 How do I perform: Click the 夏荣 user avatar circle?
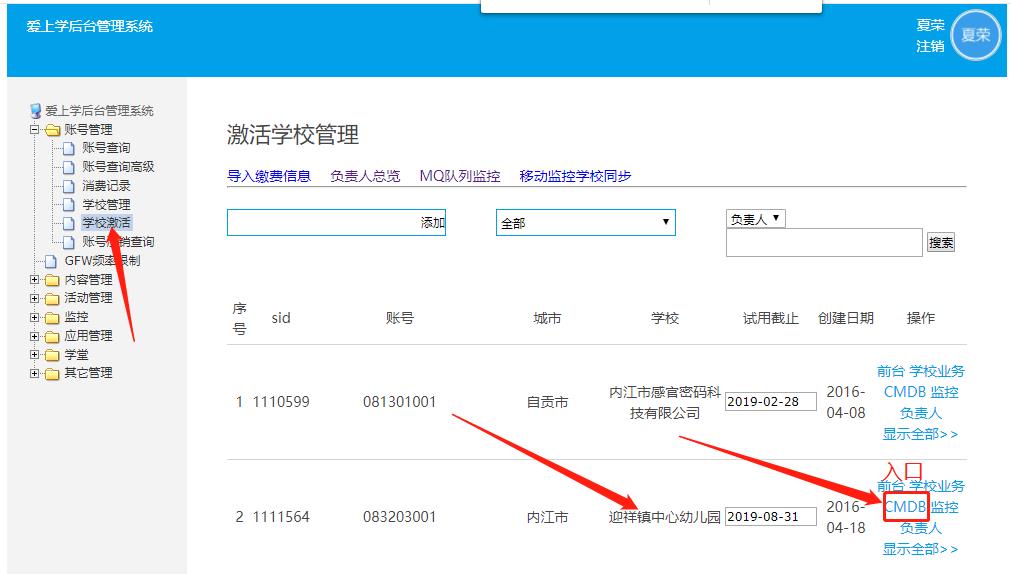click(x=975, y=35)
